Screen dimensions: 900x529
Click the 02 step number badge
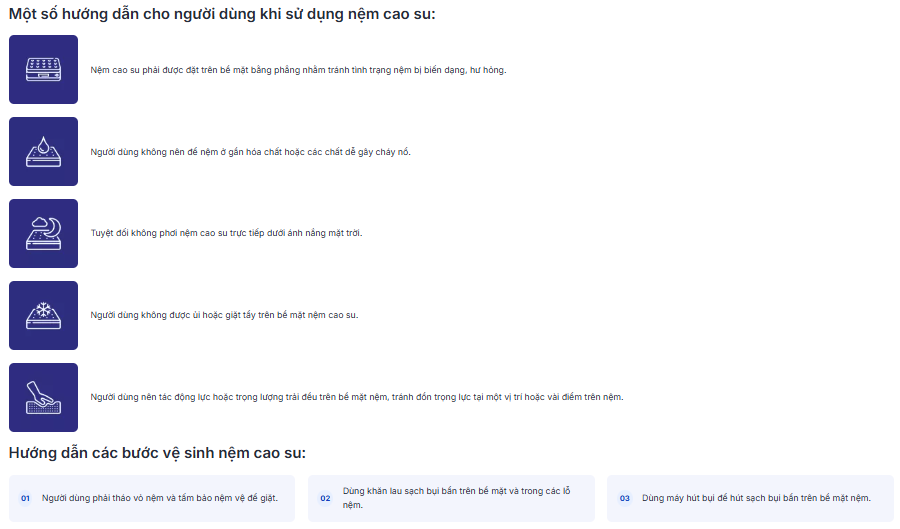325,498
